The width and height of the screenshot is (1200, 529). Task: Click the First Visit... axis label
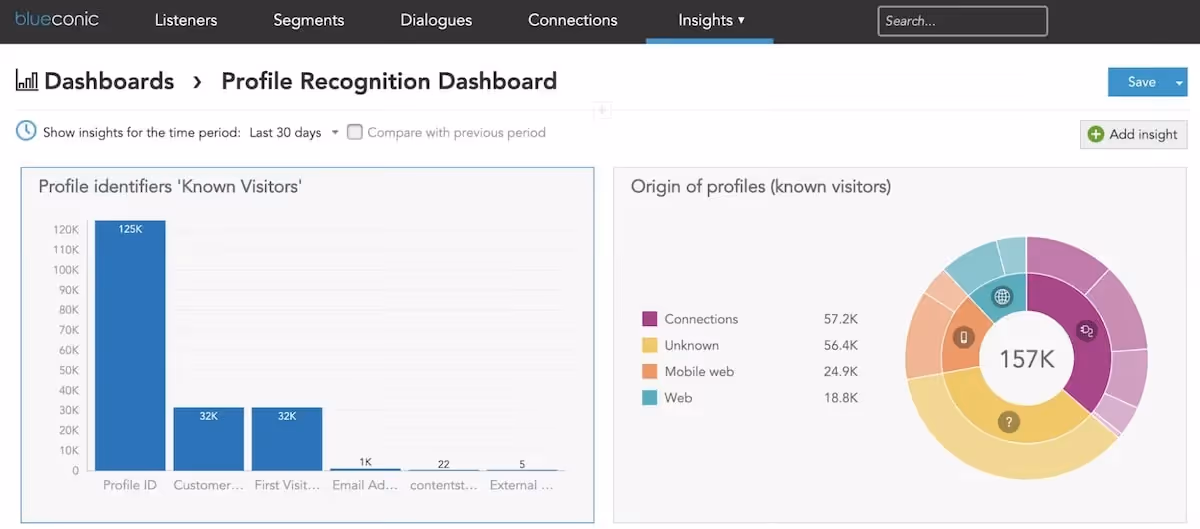pyautogui.click(x=287, y=486)
